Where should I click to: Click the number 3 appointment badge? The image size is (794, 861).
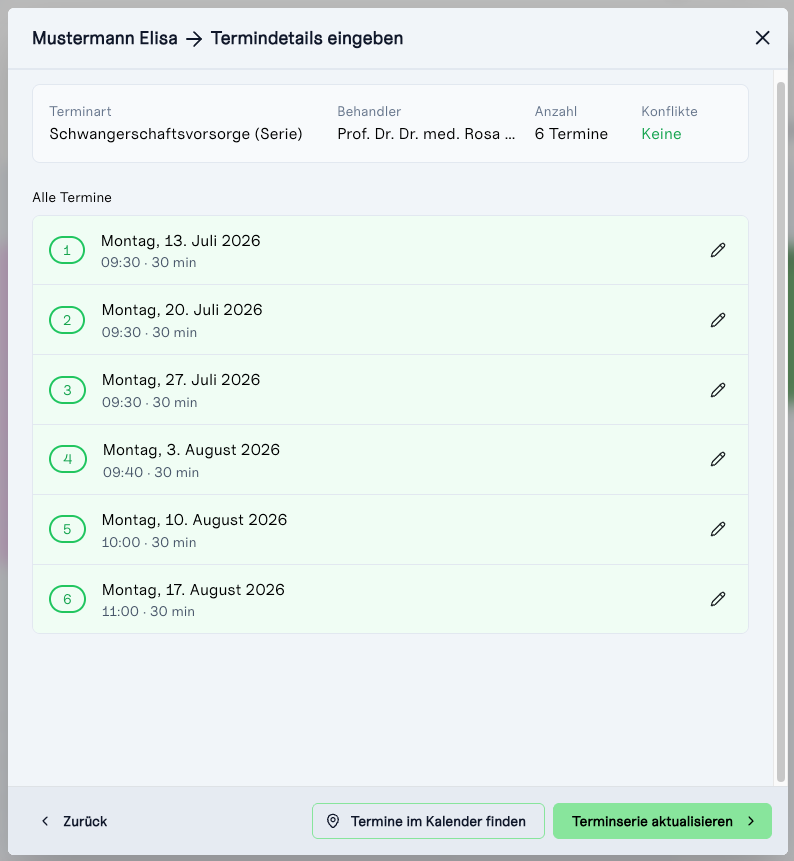[67, 390]
